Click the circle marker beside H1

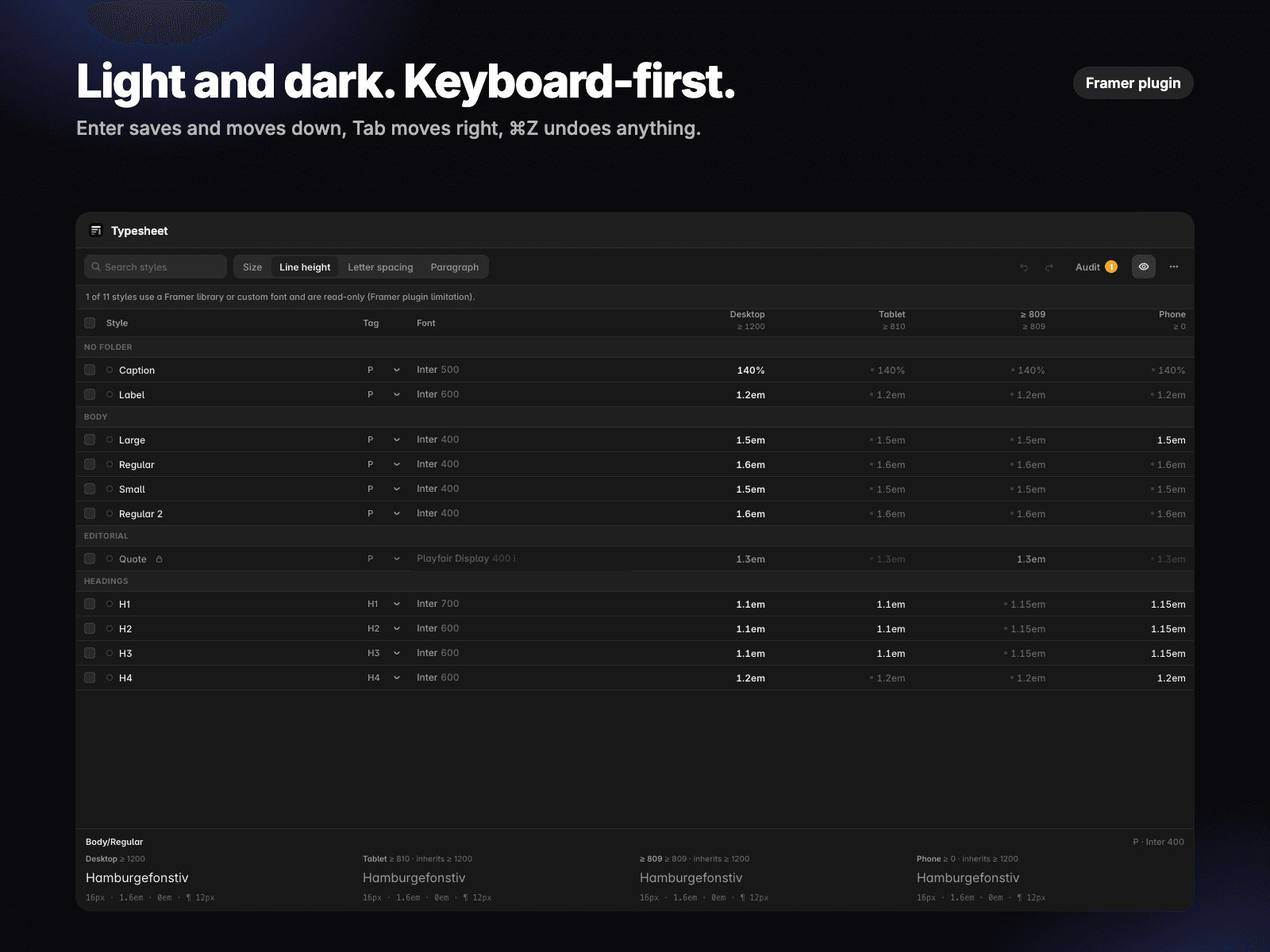[x=110, y=604]
